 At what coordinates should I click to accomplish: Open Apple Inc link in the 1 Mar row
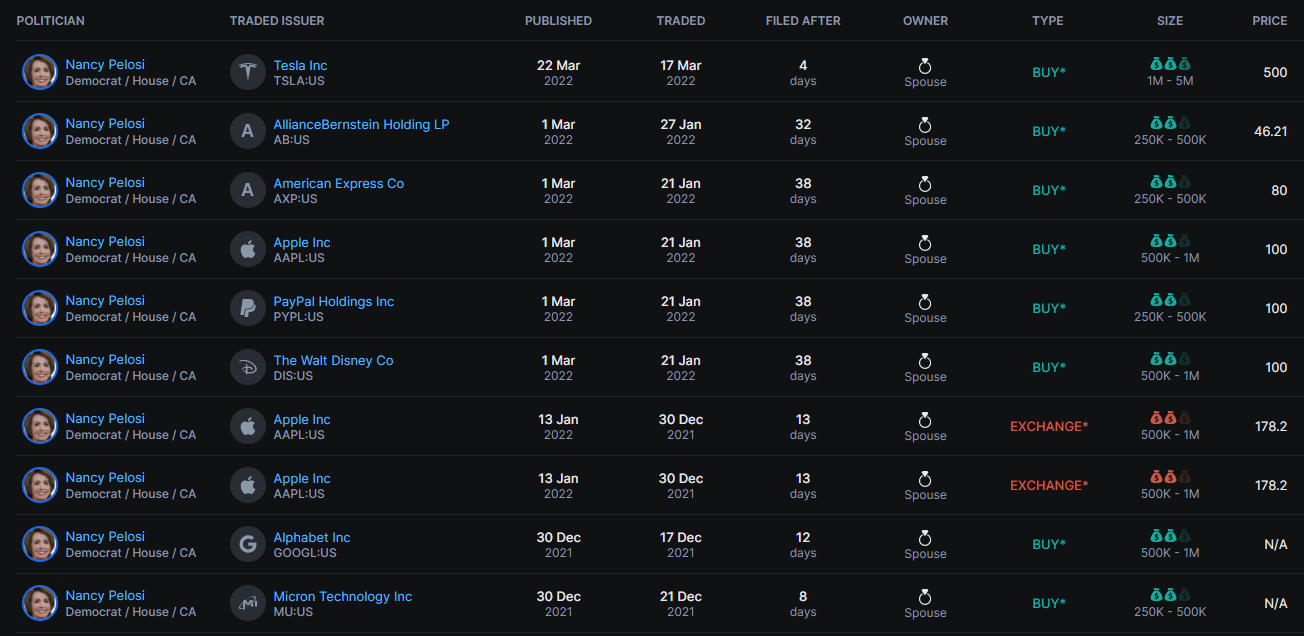pos(302,242)
